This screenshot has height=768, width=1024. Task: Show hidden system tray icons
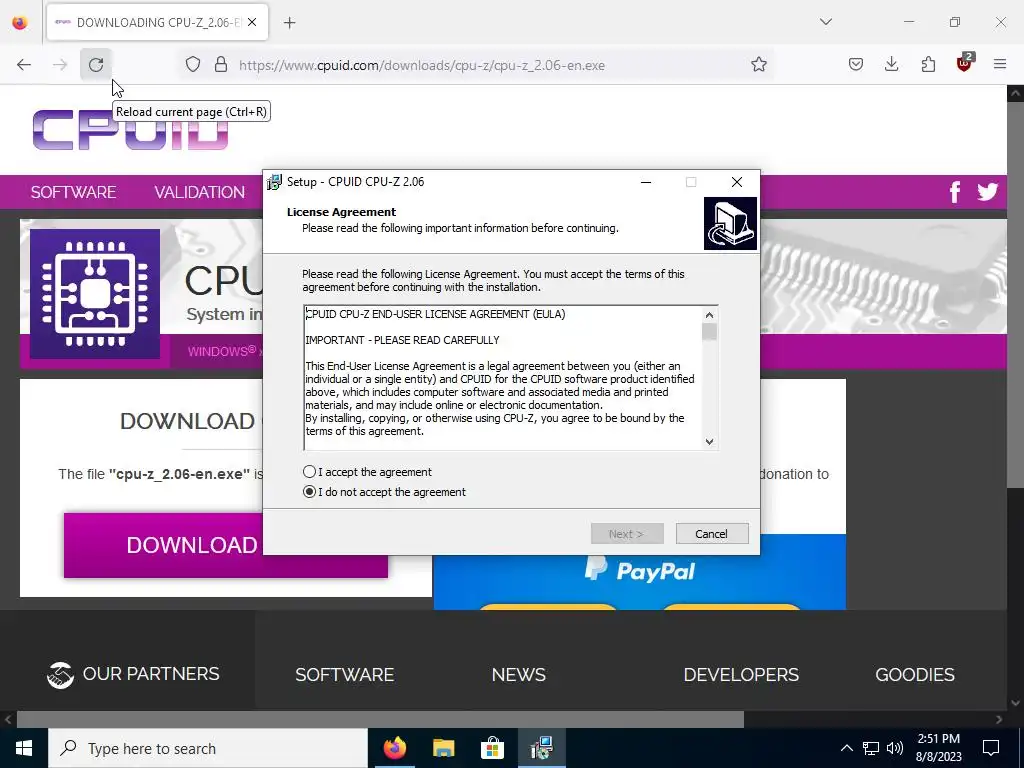(846, 748)
